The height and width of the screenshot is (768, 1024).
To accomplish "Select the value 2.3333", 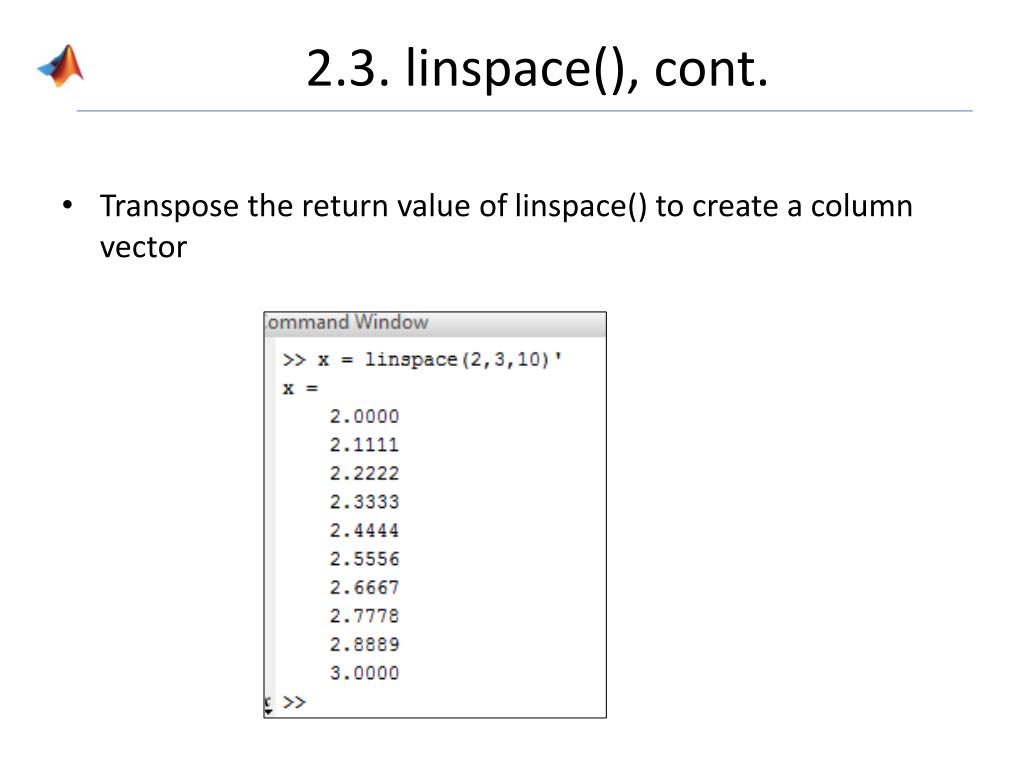I will click(364, 502).
